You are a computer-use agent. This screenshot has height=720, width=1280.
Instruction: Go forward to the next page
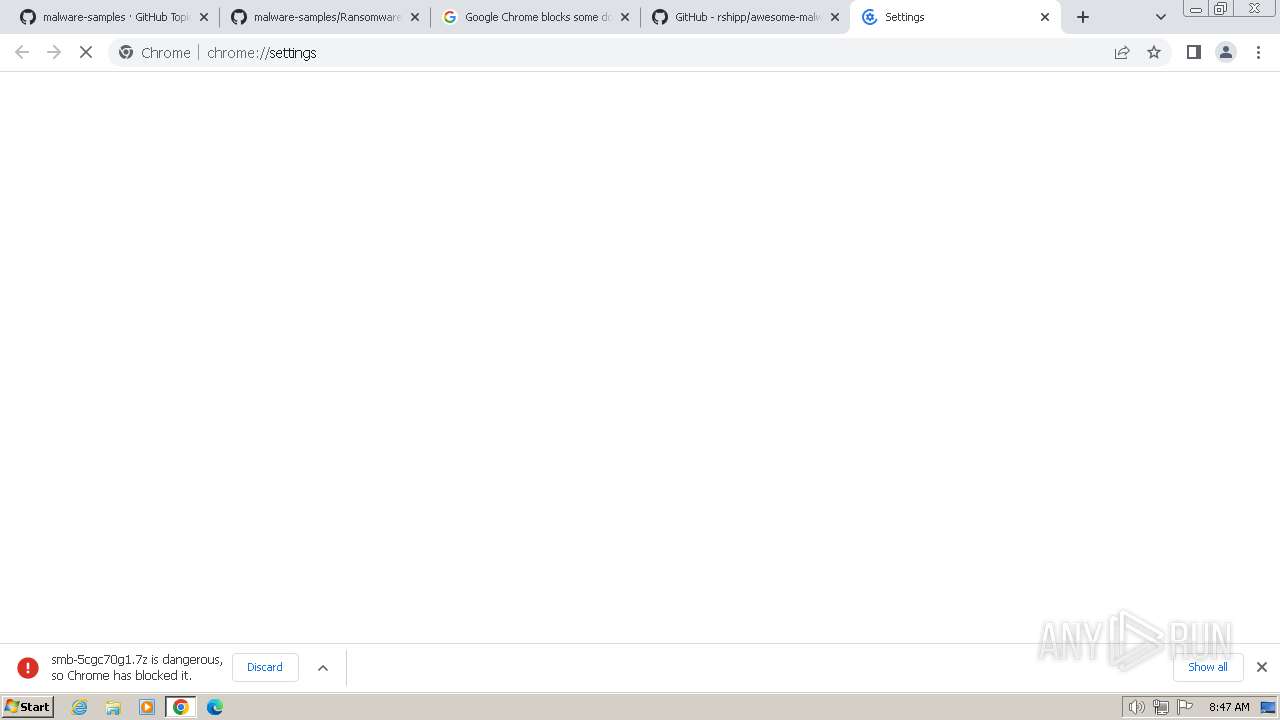(54, 52)
